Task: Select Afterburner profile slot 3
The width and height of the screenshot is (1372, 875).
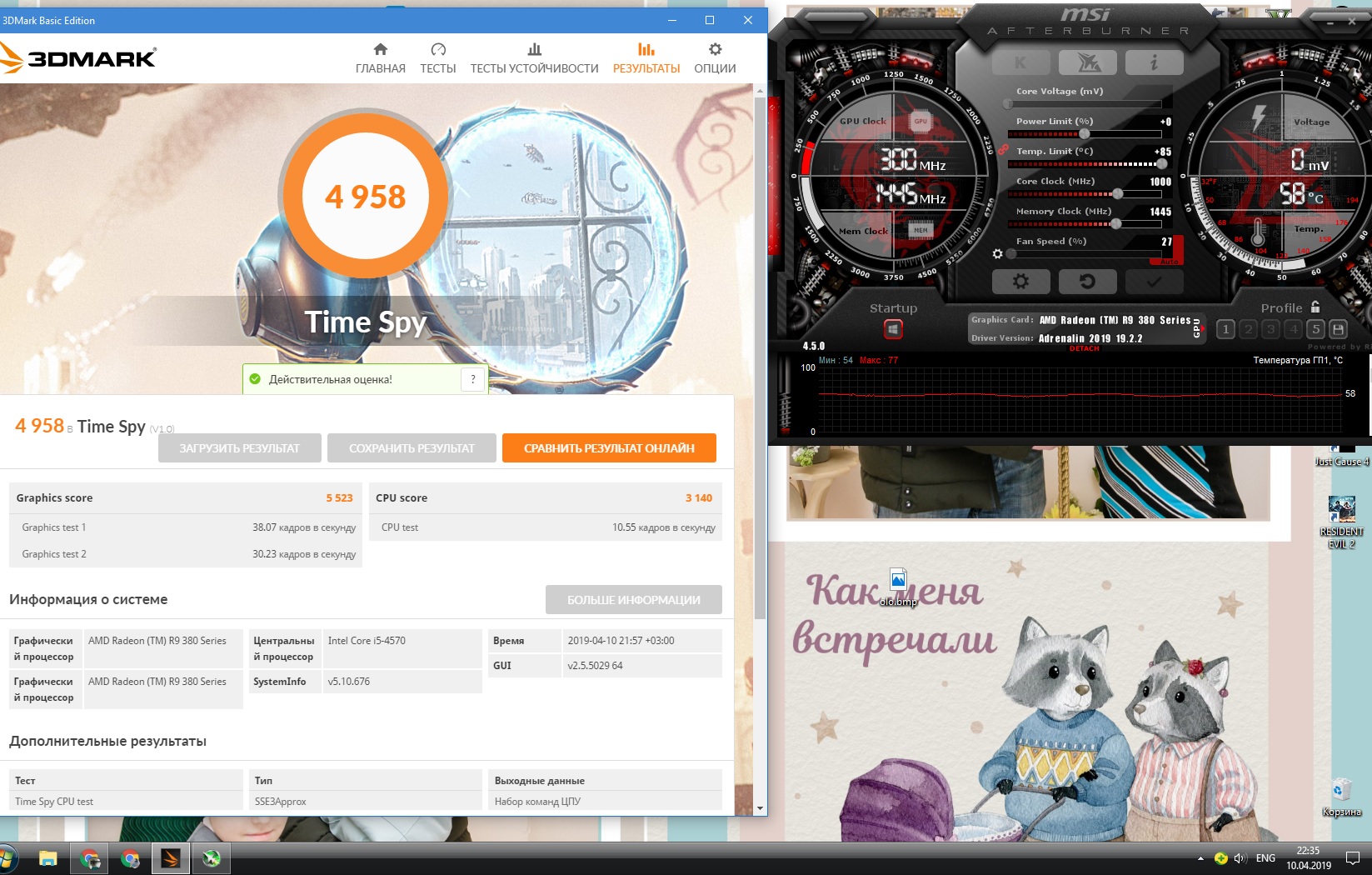Action: 1270,329
